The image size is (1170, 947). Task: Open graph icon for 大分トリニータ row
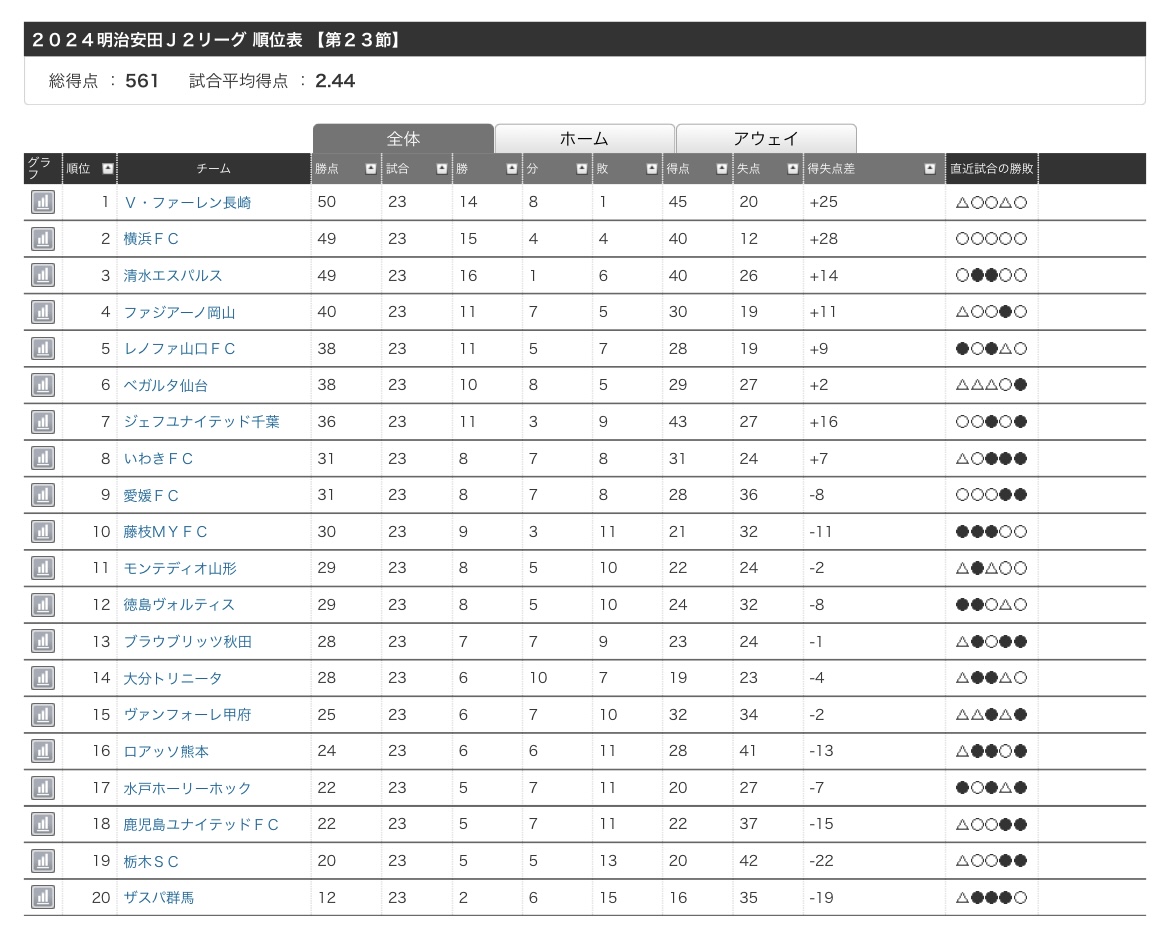[x=43, y=678]
